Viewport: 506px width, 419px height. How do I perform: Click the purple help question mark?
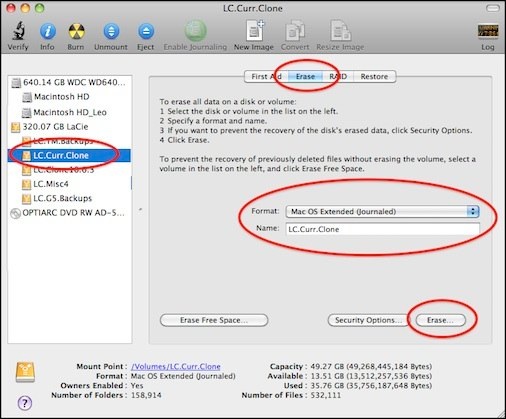(25, 403)
